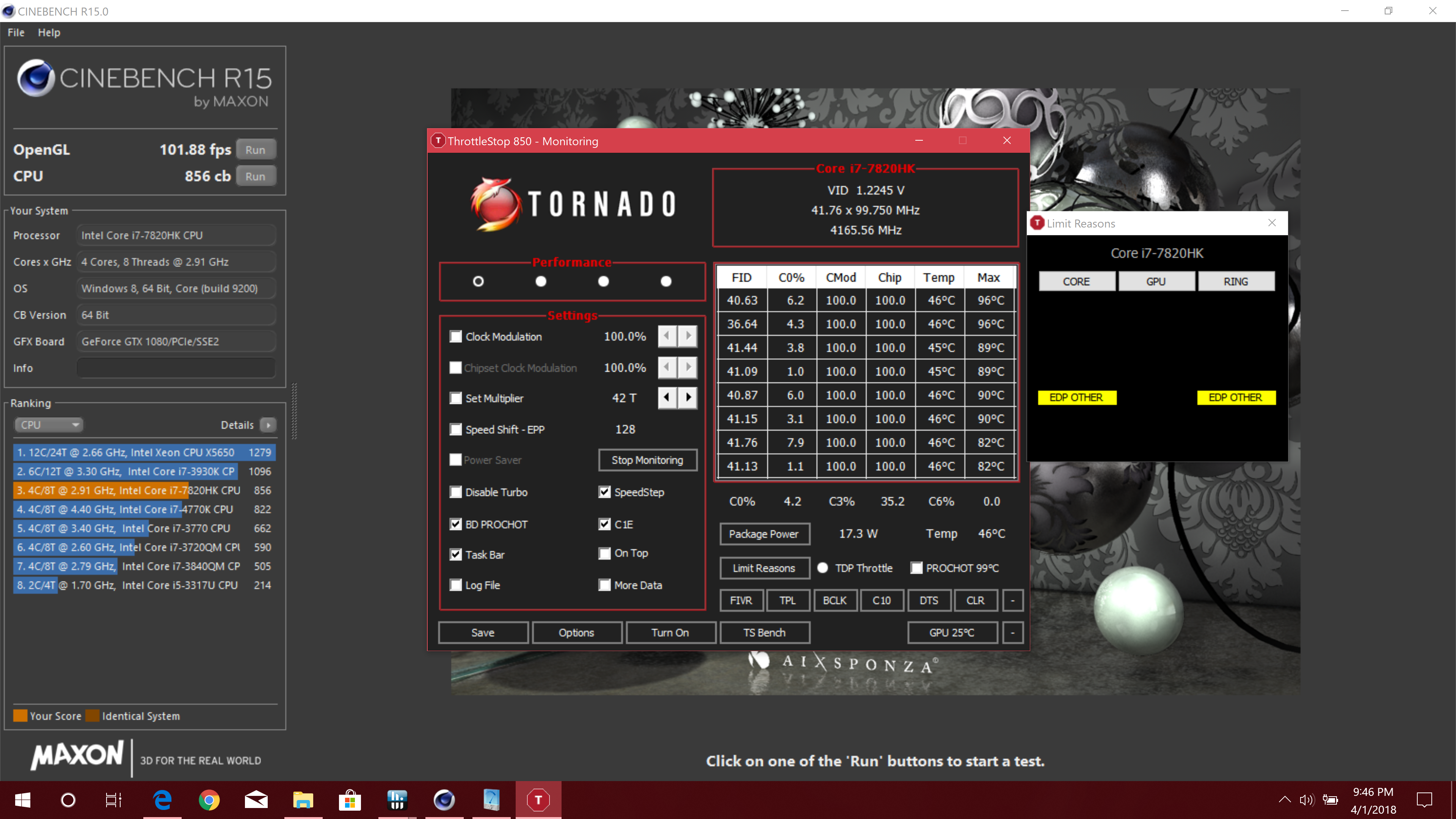This screenshot has width=1456, height=819.
Task: Save ThrottleStop settings
Action: (483, 632)
